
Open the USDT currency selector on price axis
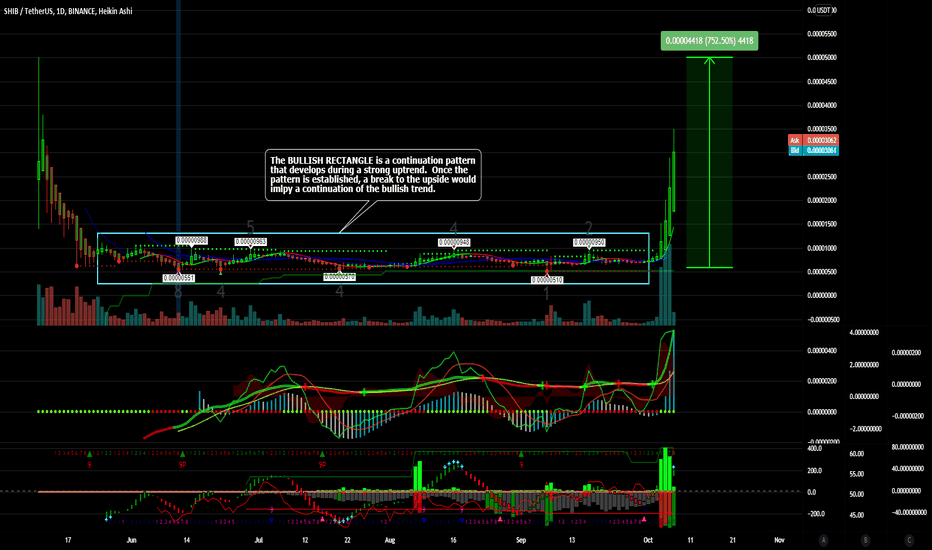click(x=825, y=10)
